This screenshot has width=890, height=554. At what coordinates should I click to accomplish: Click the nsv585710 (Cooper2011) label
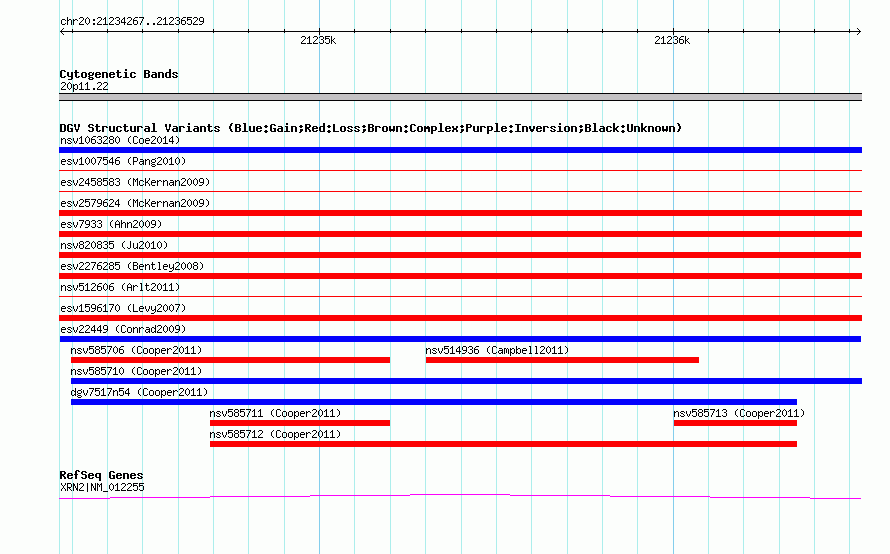coord(136,371)
